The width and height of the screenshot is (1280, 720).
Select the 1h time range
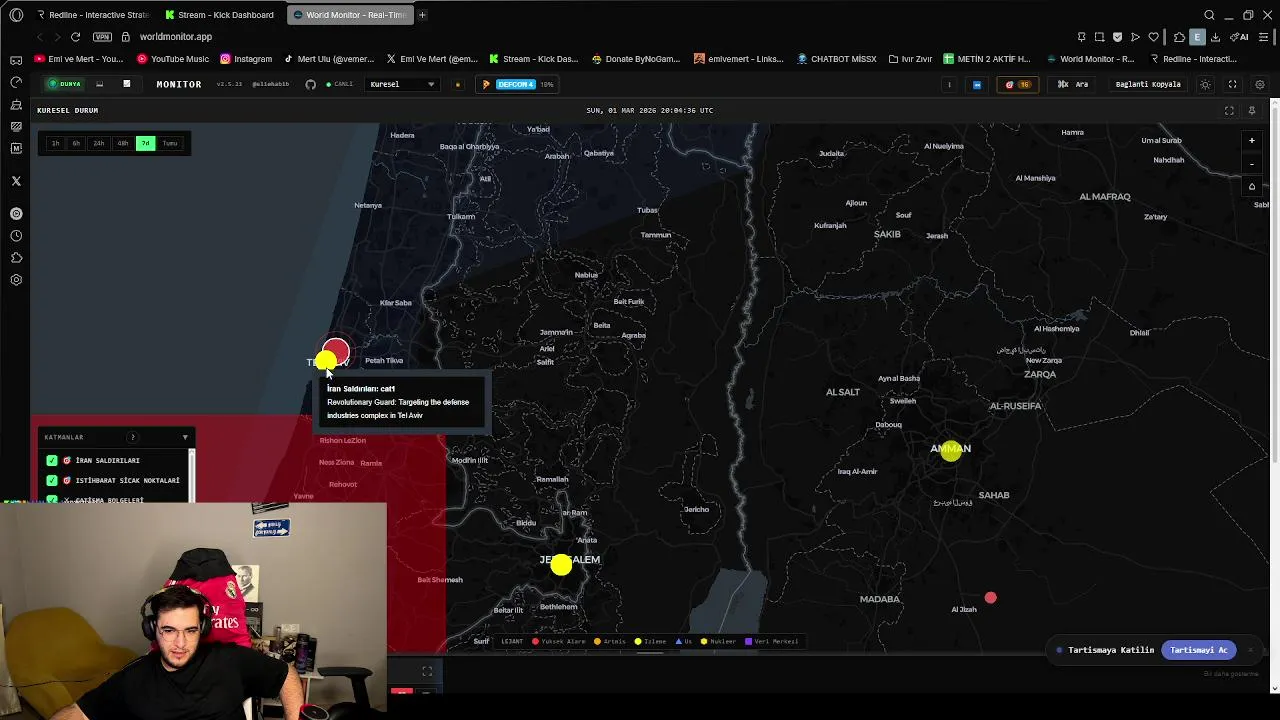pos(55,143)
